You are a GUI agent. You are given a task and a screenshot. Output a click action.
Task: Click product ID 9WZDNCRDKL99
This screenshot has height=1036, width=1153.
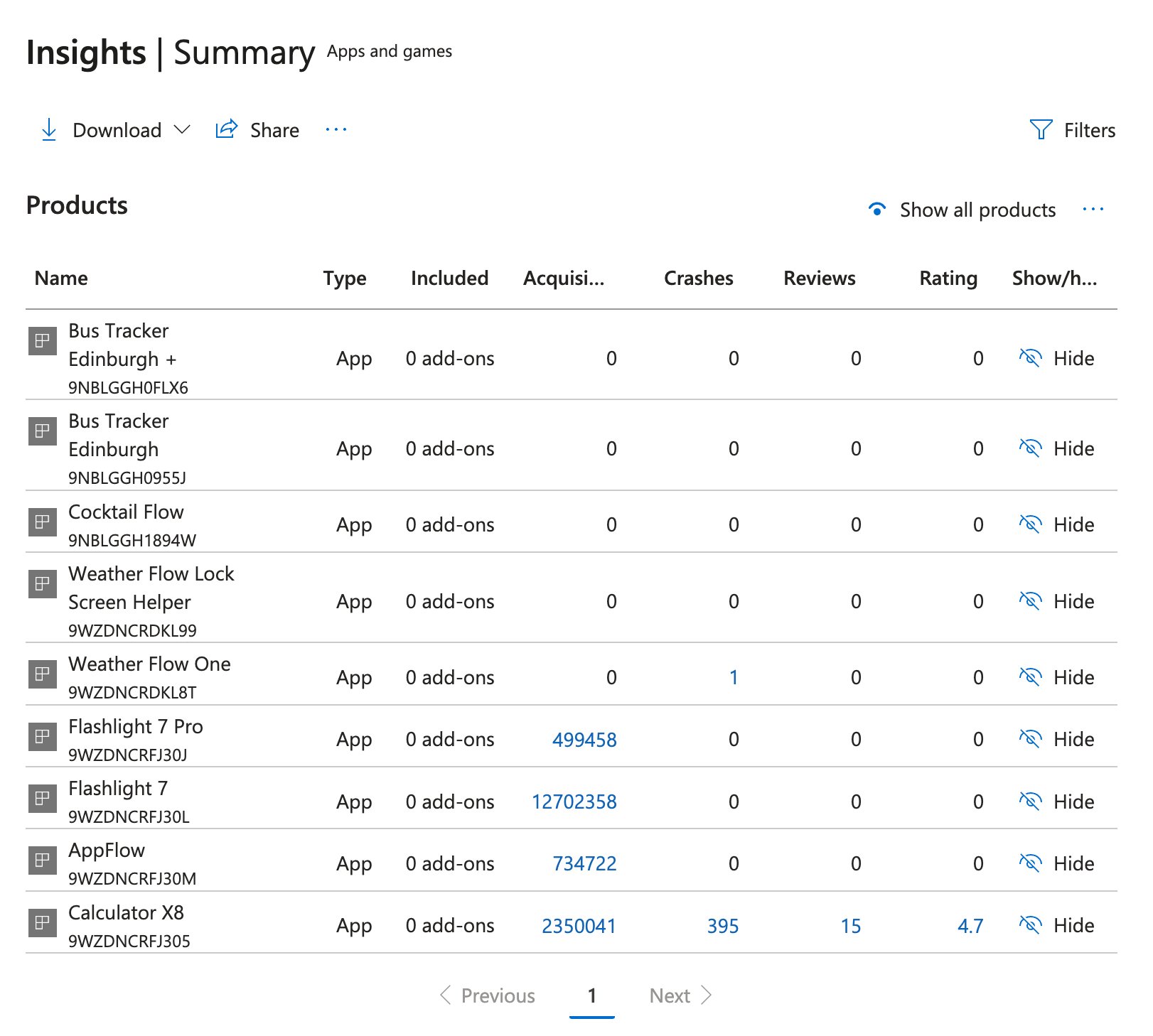pyautogui.click(x=132, y=630)
